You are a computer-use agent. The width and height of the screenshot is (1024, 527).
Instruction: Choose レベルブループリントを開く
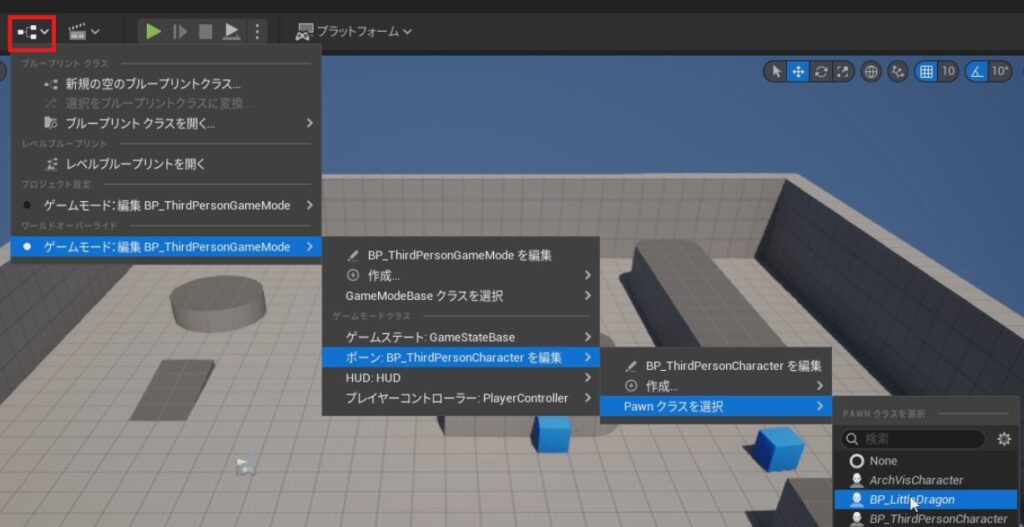[167, 164]
